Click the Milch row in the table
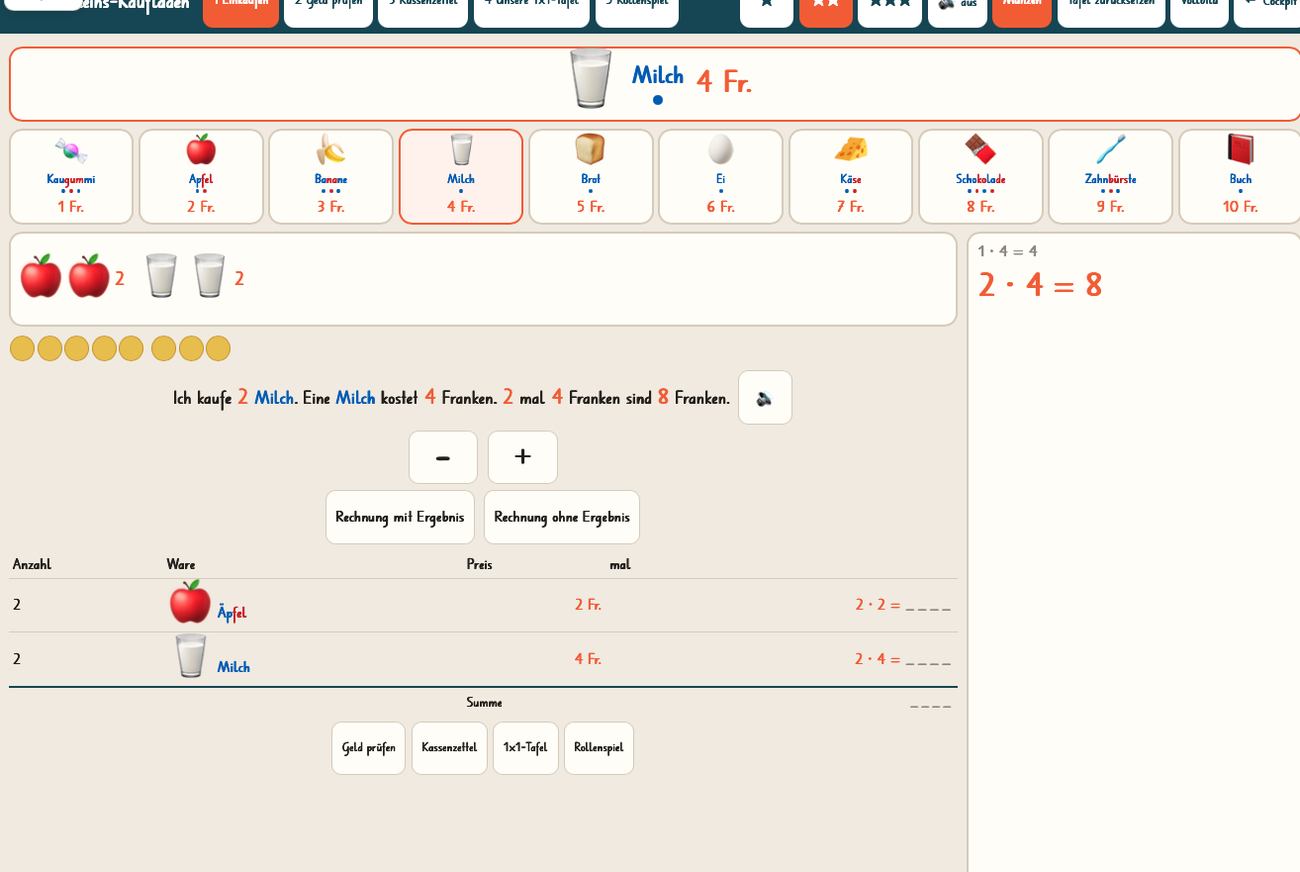This screenshot has width=1300, height=872. click(483, 659)
